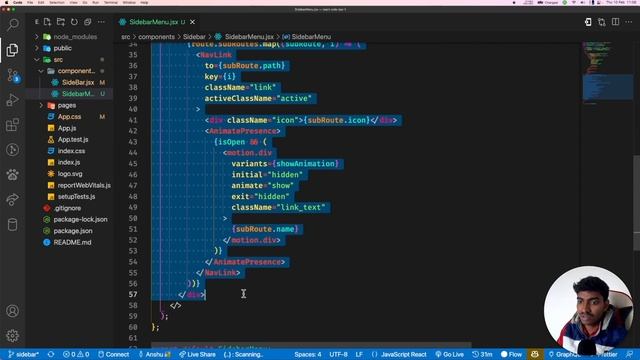The height and width of the screenshot is (360, 640).
Task: Click components in the breadcrumb path
Action: coord(156,37)
